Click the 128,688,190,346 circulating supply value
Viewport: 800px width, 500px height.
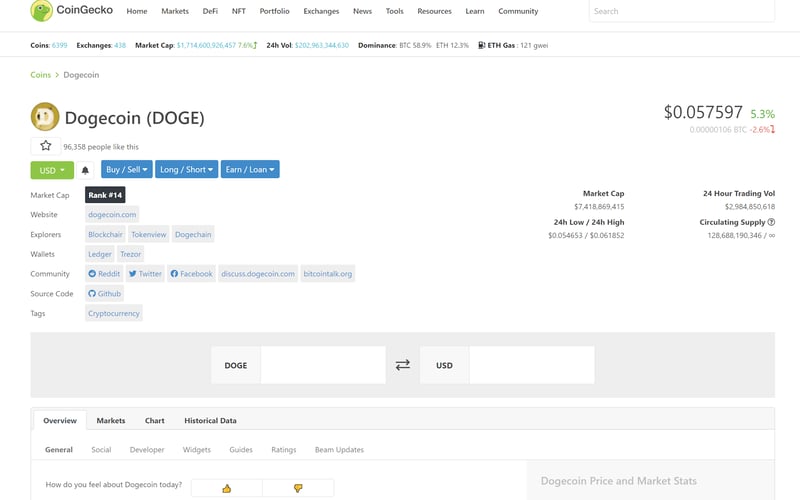point(734,236)
